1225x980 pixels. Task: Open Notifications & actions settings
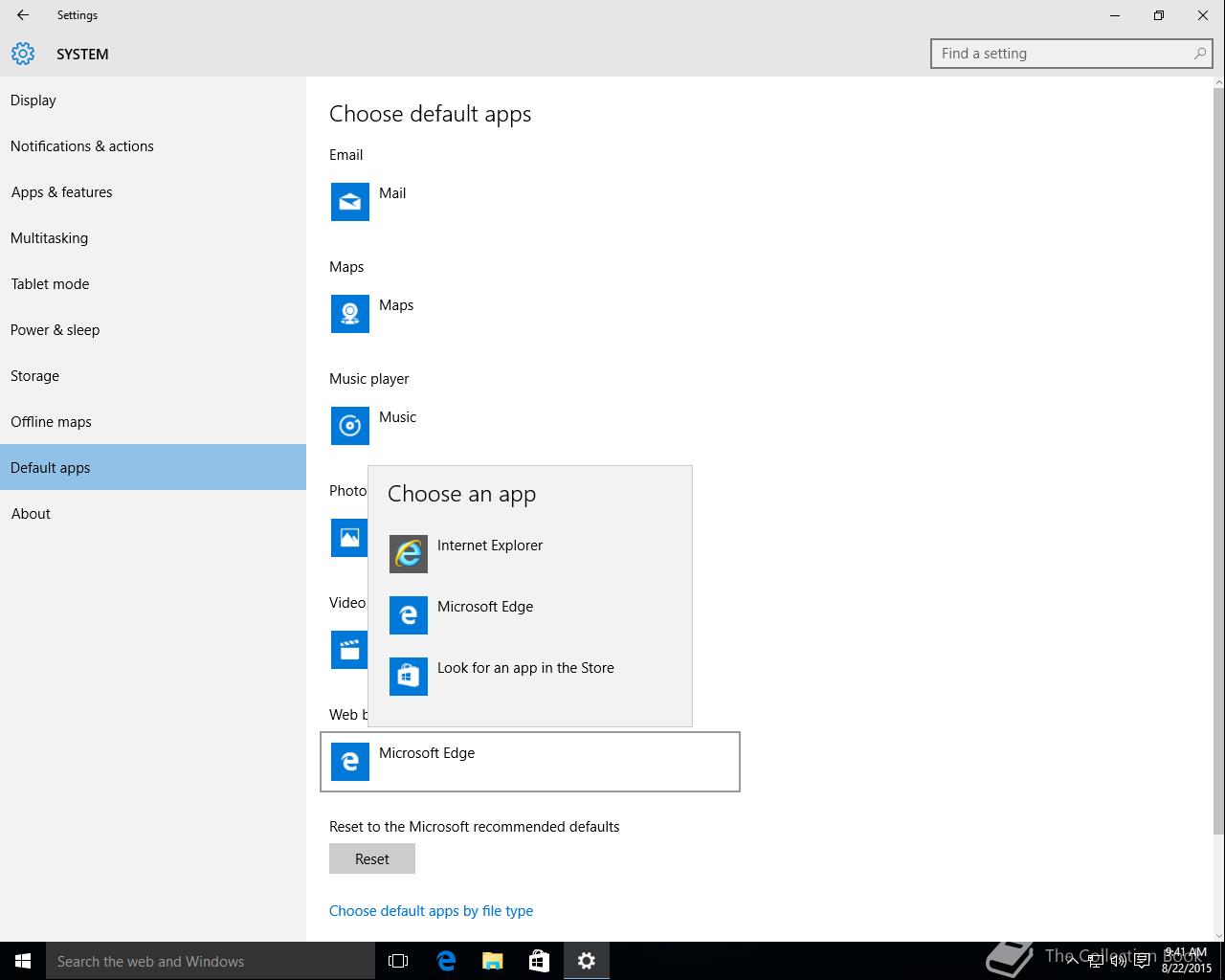(x=153, y=145)
